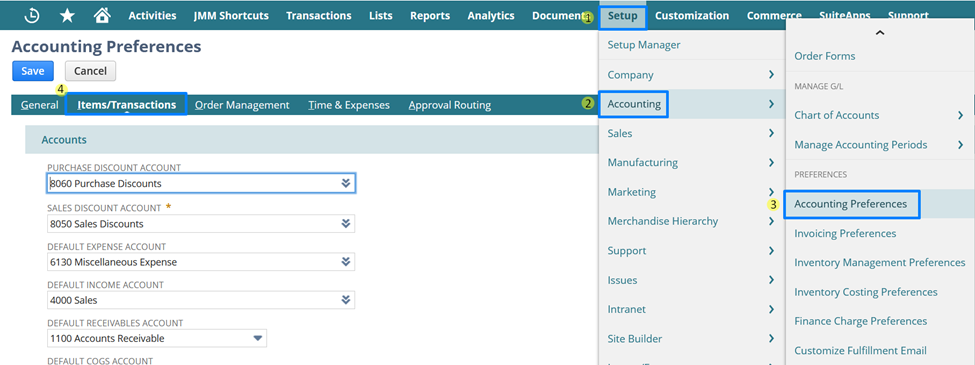Select Finance Charge Preferences

point(861,321)
